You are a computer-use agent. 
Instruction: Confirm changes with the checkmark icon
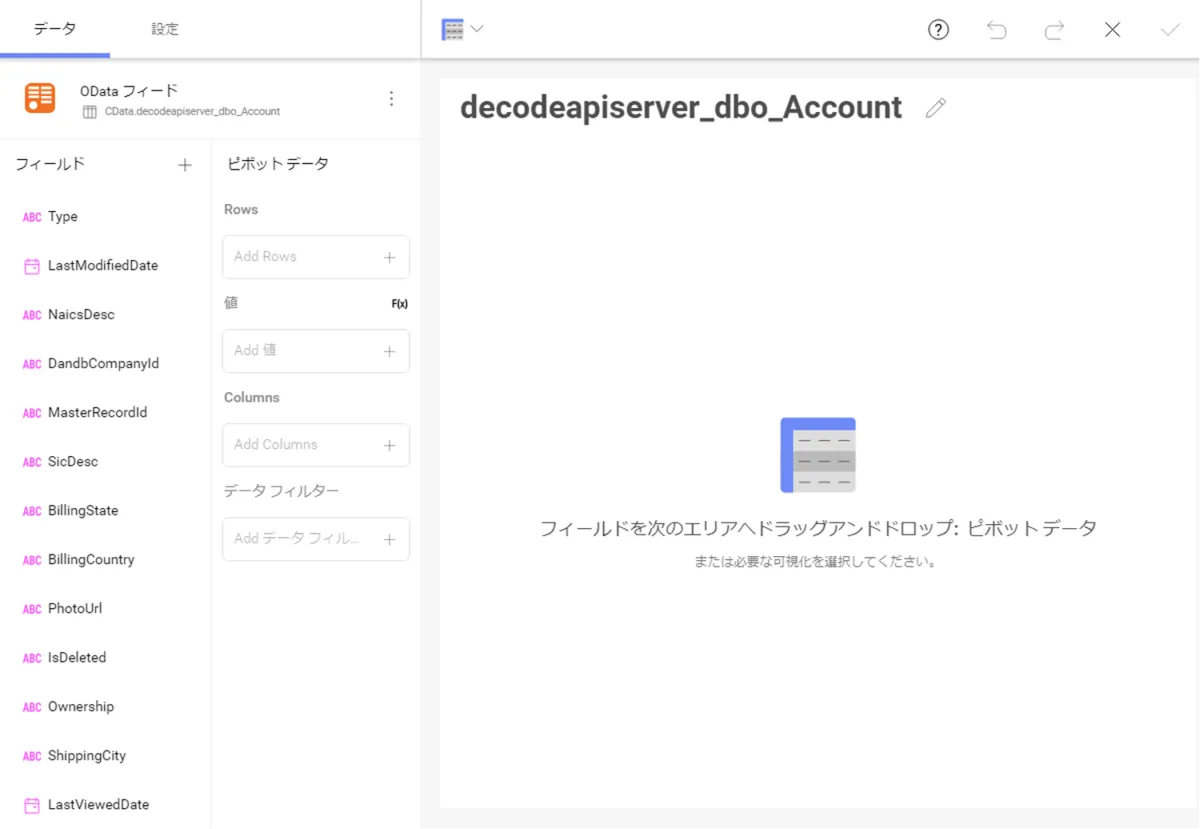point(1170,30)
